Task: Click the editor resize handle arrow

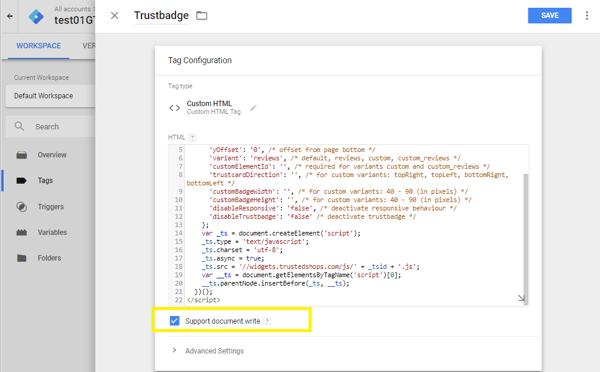Action: (521, 298)
